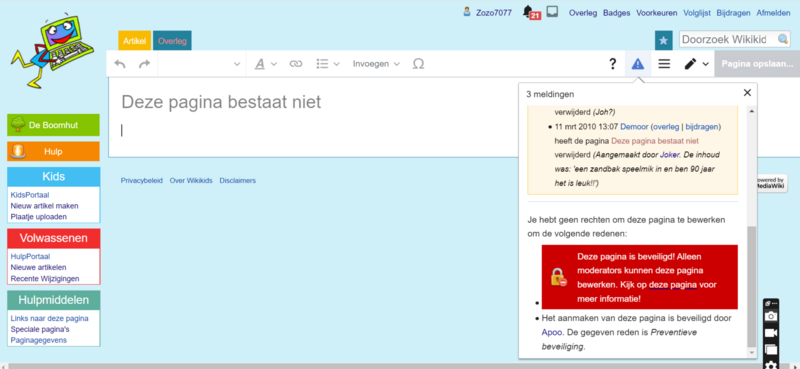This screenshot has width=800, height=369.
Task: Click in the Doorzoek Wikikids search field
Action: pyautogui.click(x=728, y=40)
